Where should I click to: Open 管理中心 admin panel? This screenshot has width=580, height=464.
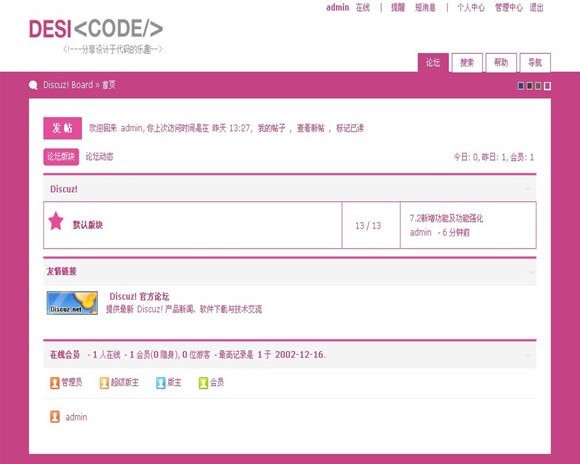pyautogui.click(x=509, y=7)
